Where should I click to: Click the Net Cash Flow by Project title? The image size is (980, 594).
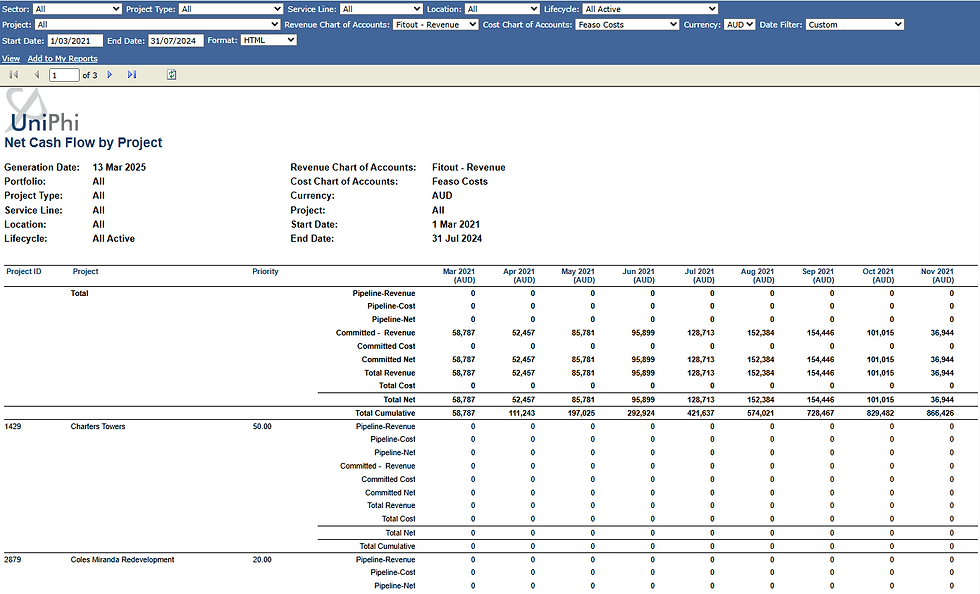pyautogui.click(x=83, y=143)
